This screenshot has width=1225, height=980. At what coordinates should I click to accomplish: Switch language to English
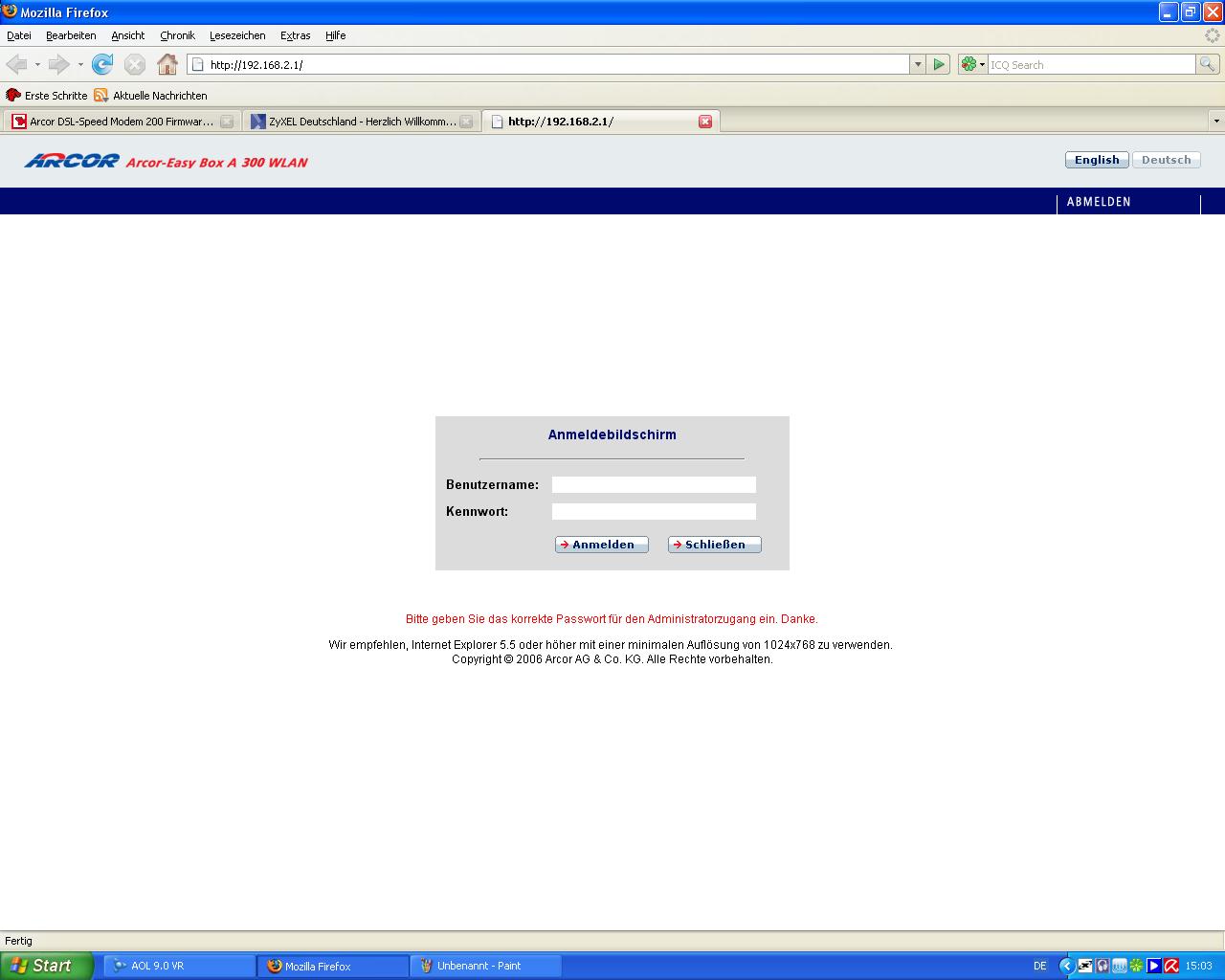1097,160
